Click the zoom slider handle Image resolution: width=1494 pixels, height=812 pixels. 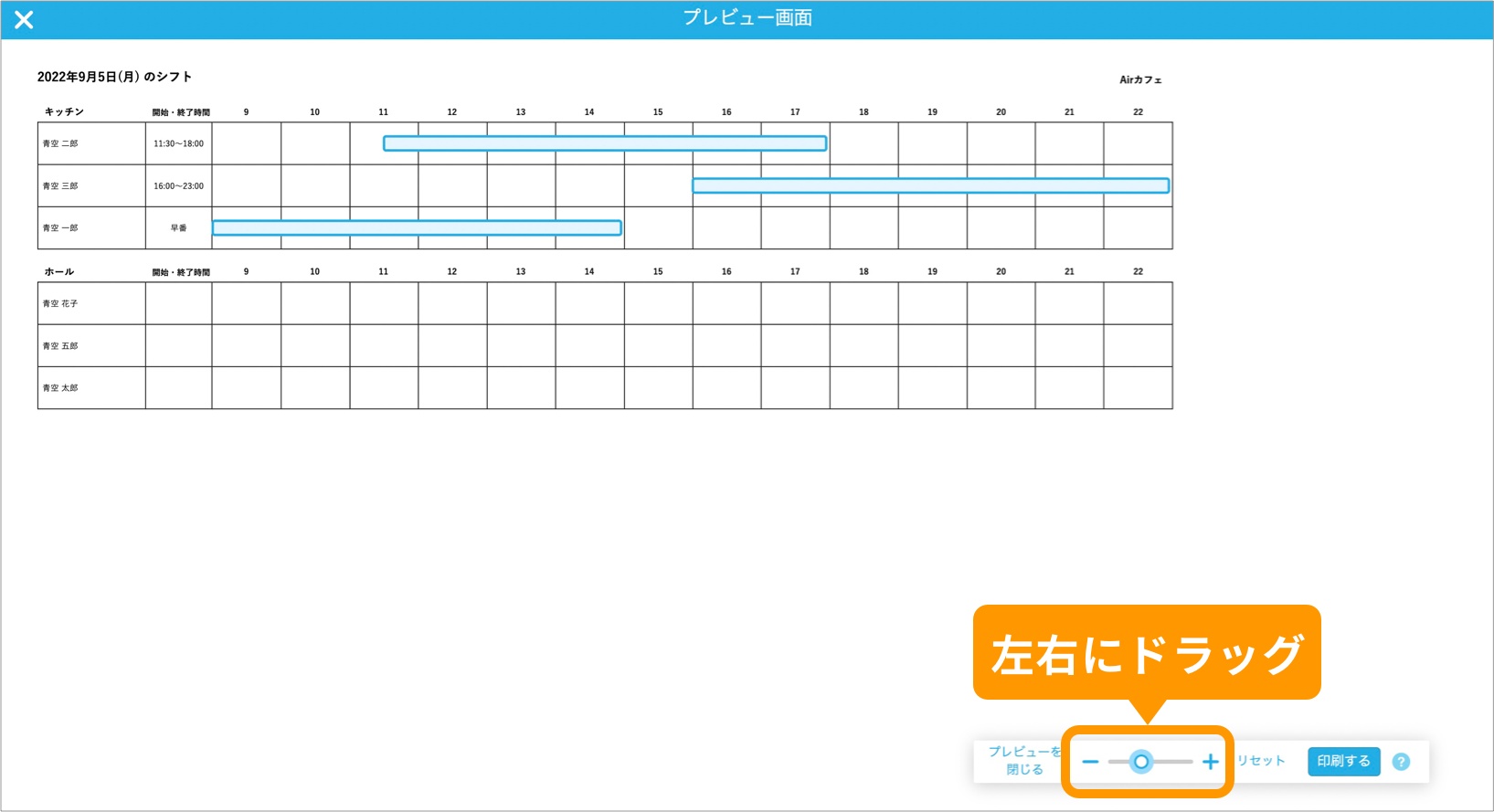pos(1141,762)
